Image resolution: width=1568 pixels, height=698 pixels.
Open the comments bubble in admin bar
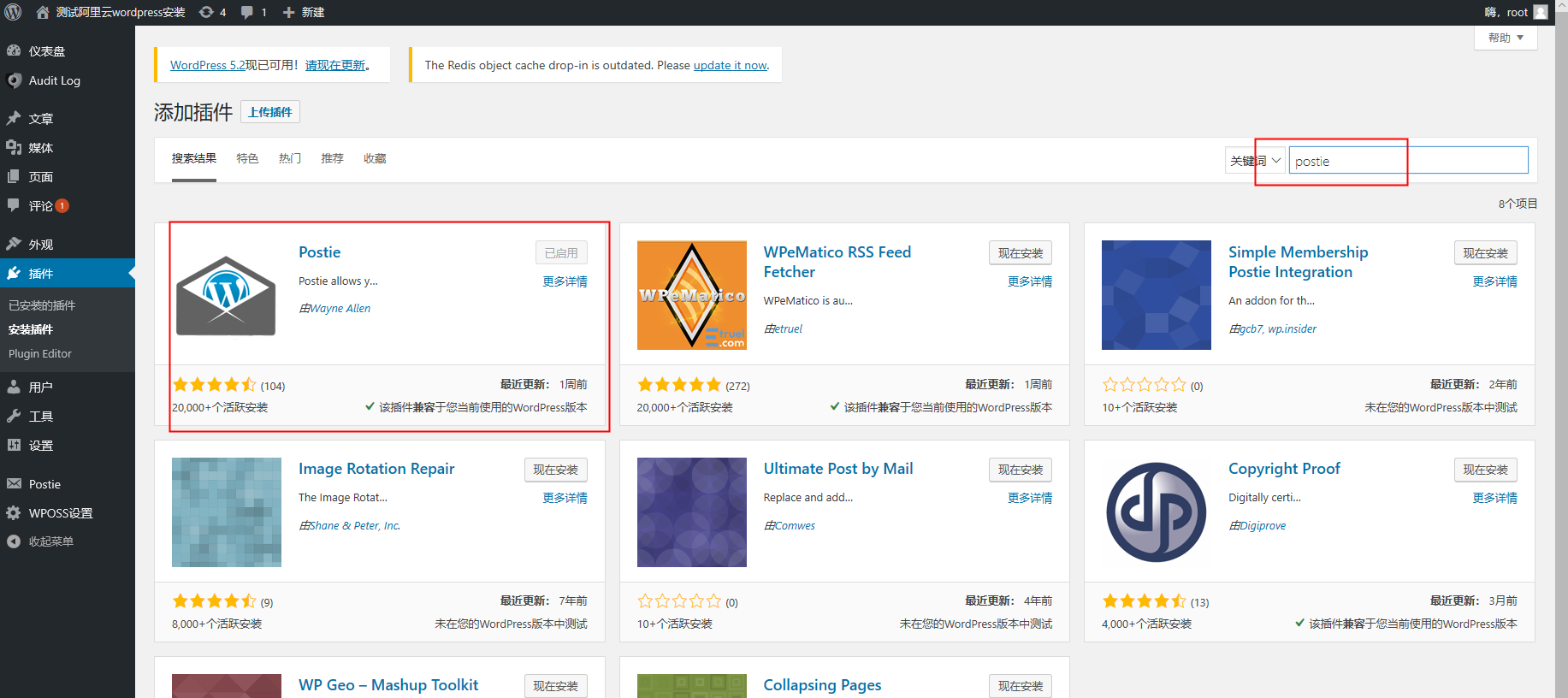point(253,12)
